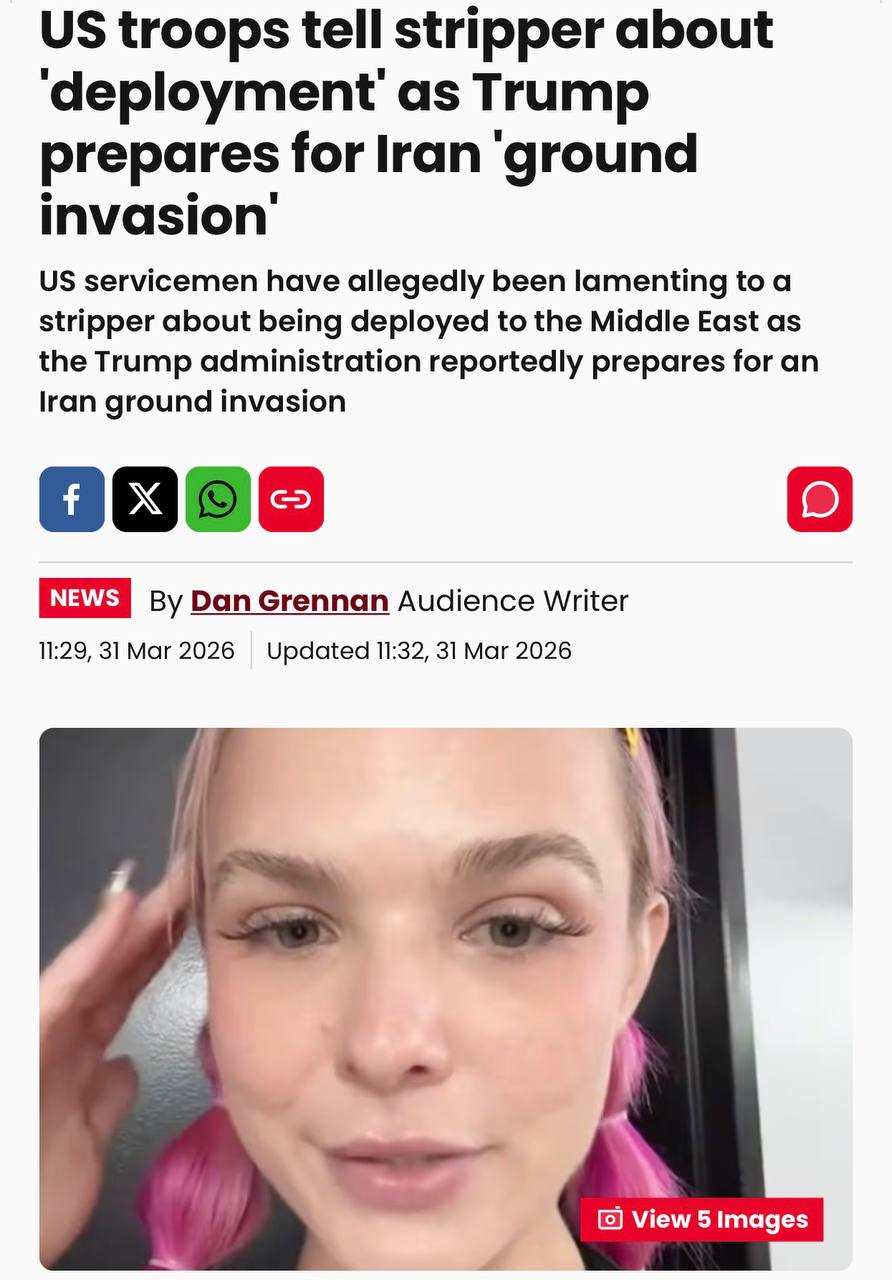
Task: Click the subheadline summary paragraph
Action: (x=429, y=341)
